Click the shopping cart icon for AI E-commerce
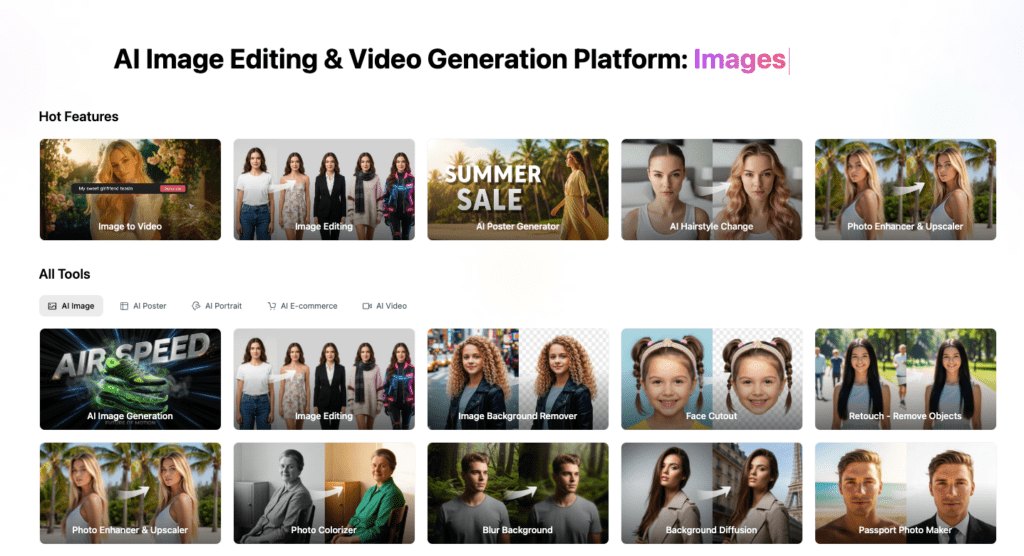1024x556 pixels. (x=272, y=306)
